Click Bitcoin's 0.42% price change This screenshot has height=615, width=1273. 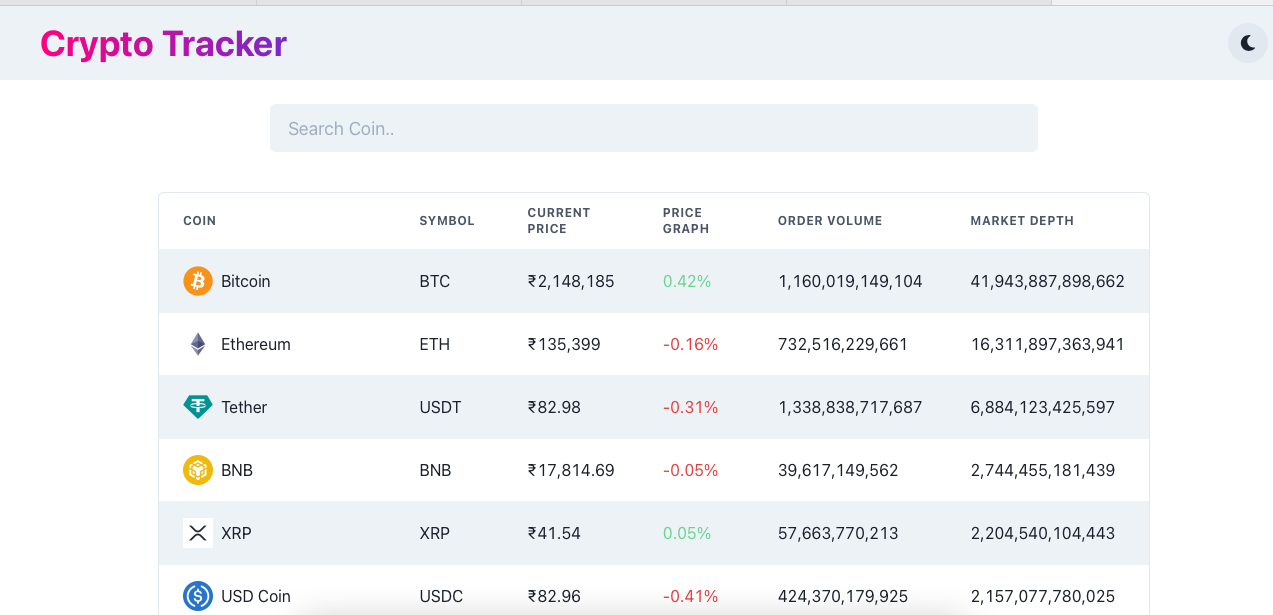click(687, 281)
